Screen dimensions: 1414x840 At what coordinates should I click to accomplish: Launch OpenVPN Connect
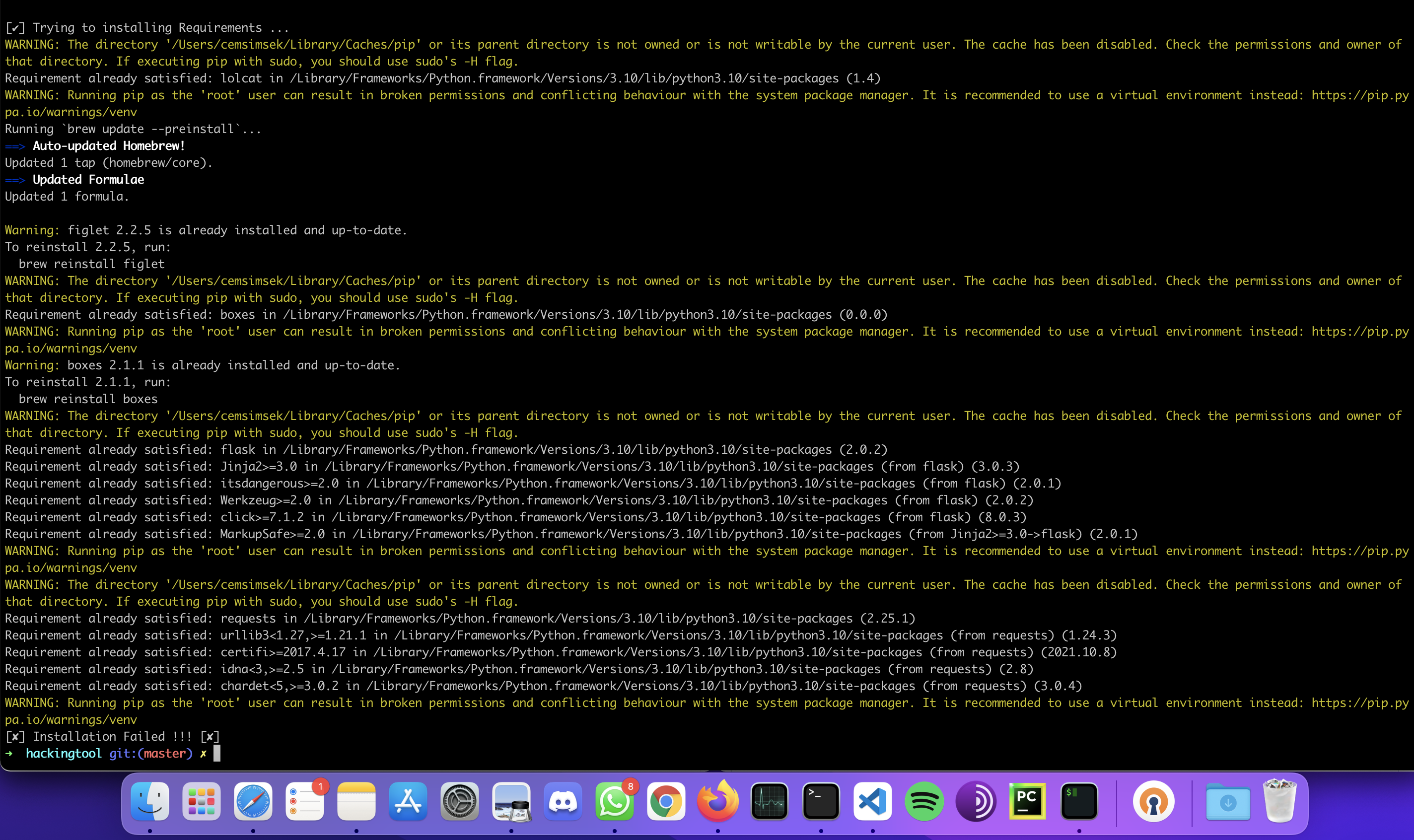pos(1154,801)
